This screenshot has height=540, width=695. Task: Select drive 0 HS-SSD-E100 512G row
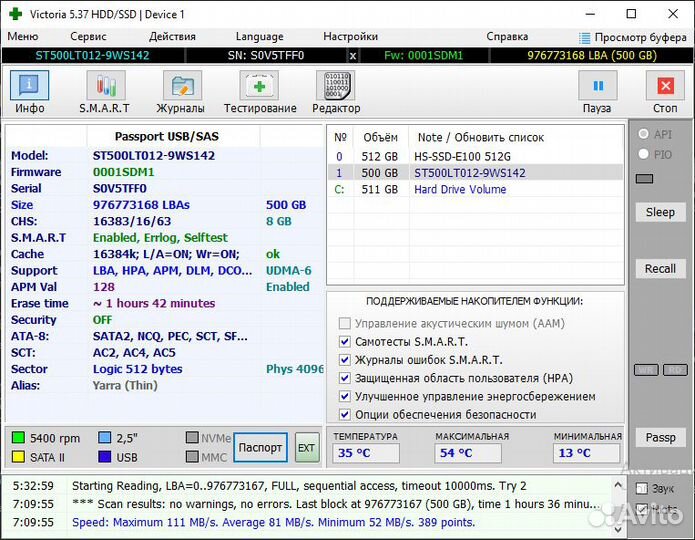click(x=475, y=157)
